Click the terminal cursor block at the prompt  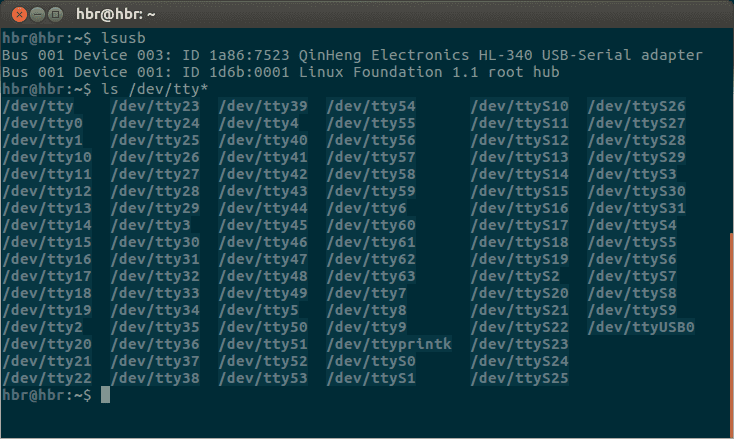coord(105,395)
